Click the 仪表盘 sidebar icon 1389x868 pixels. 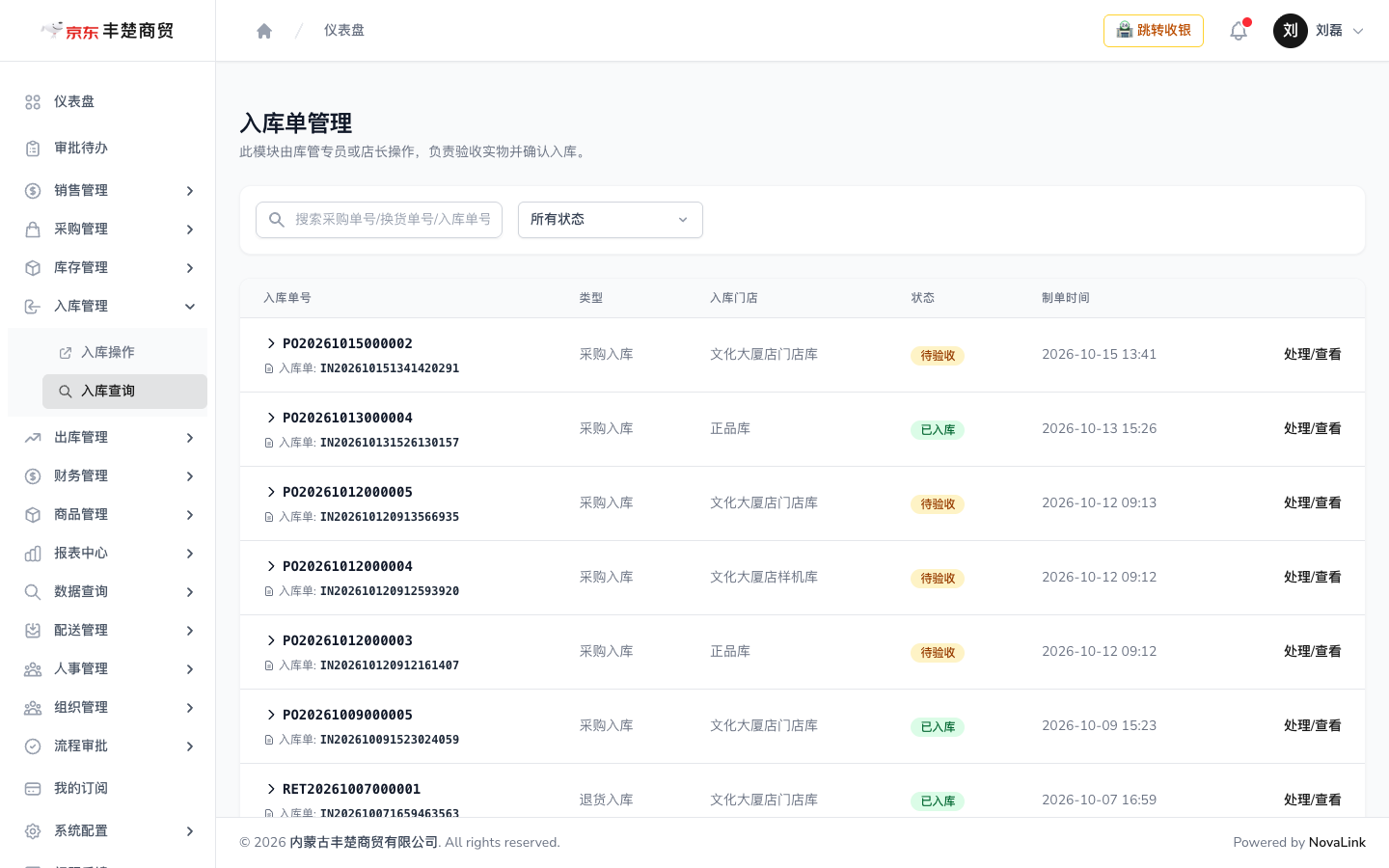33,102
